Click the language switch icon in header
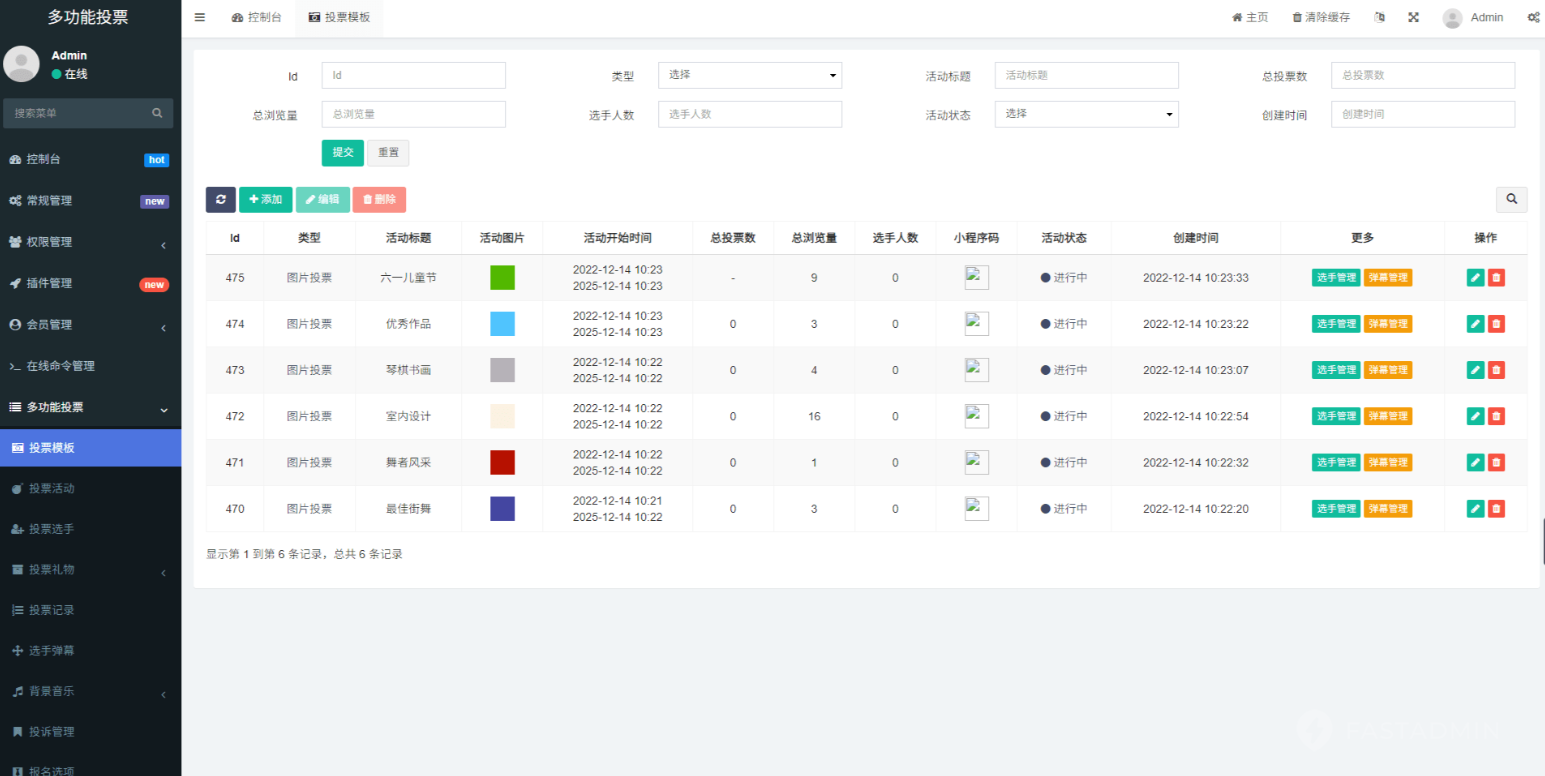Viewport: 1545px width, 776px height. (x=1380, y=17)
